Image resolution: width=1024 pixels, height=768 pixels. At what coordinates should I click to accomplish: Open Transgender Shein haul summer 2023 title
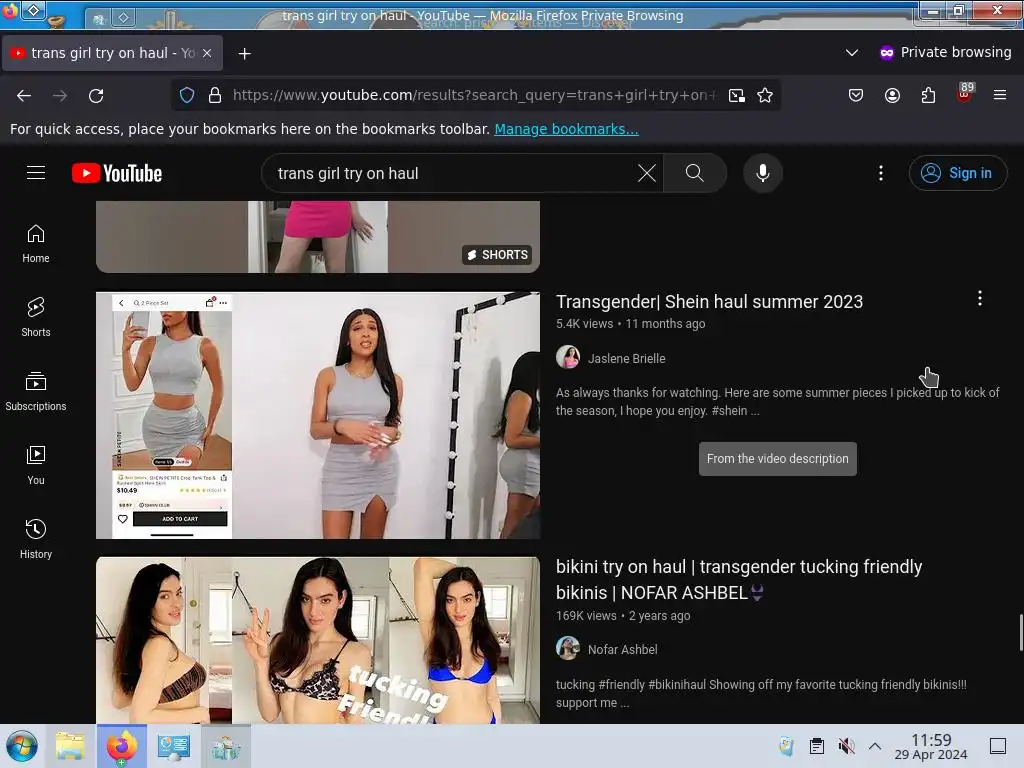709,302
